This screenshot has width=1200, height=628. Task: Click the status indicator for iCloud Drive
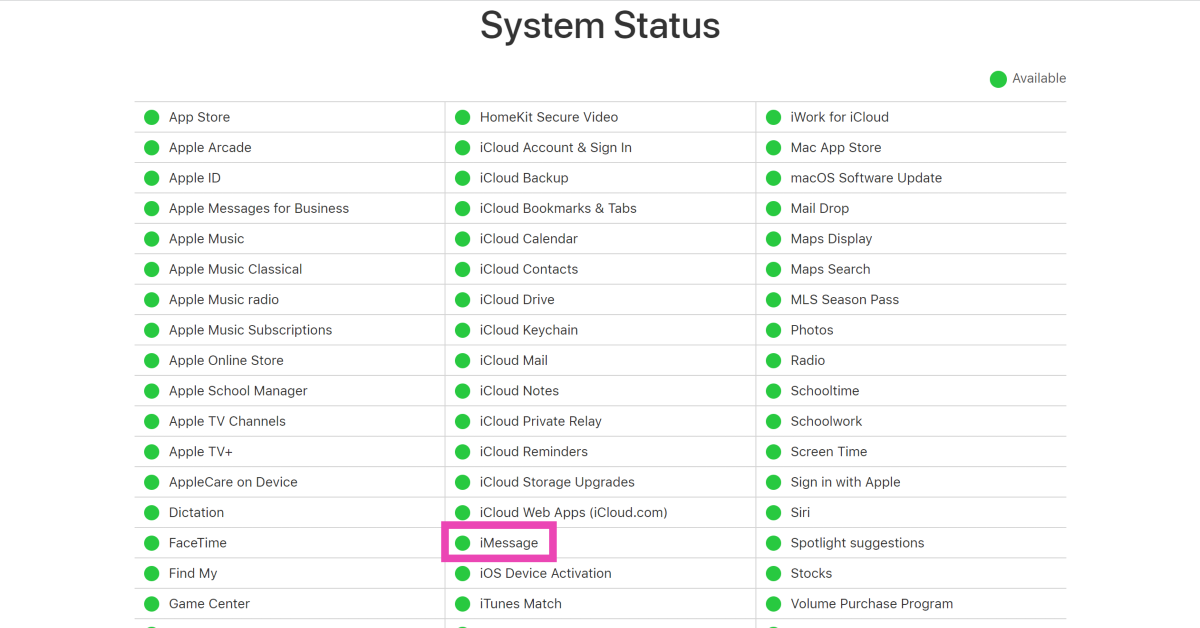(x=462, y=300)
